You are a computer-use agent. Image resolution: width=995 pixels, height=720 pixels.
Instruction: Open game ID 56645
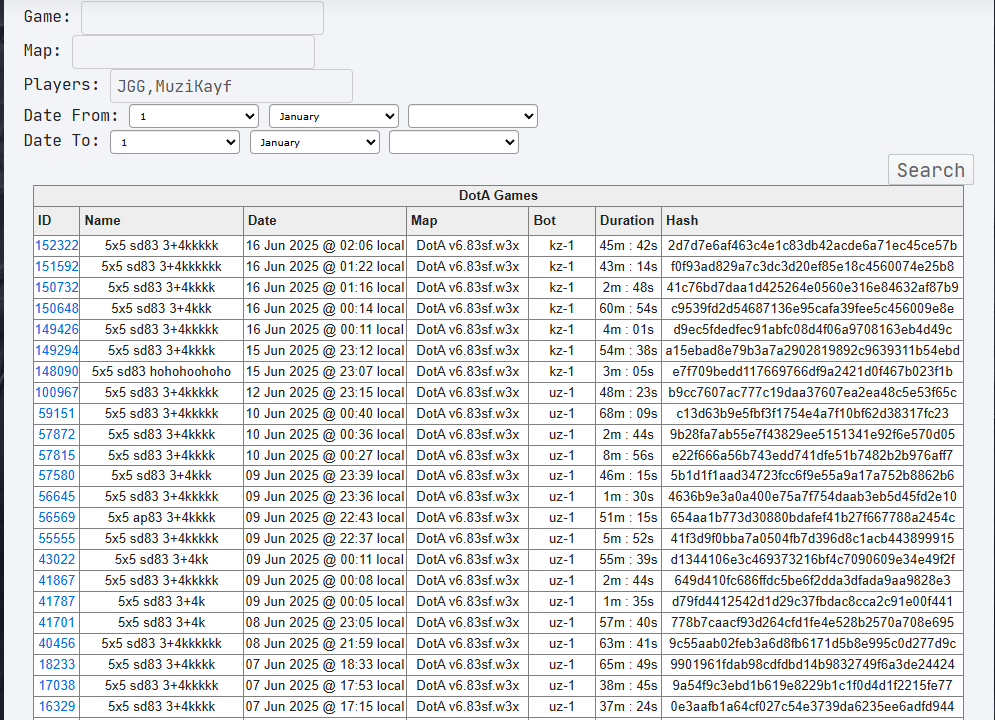click(x=56, y=496)
